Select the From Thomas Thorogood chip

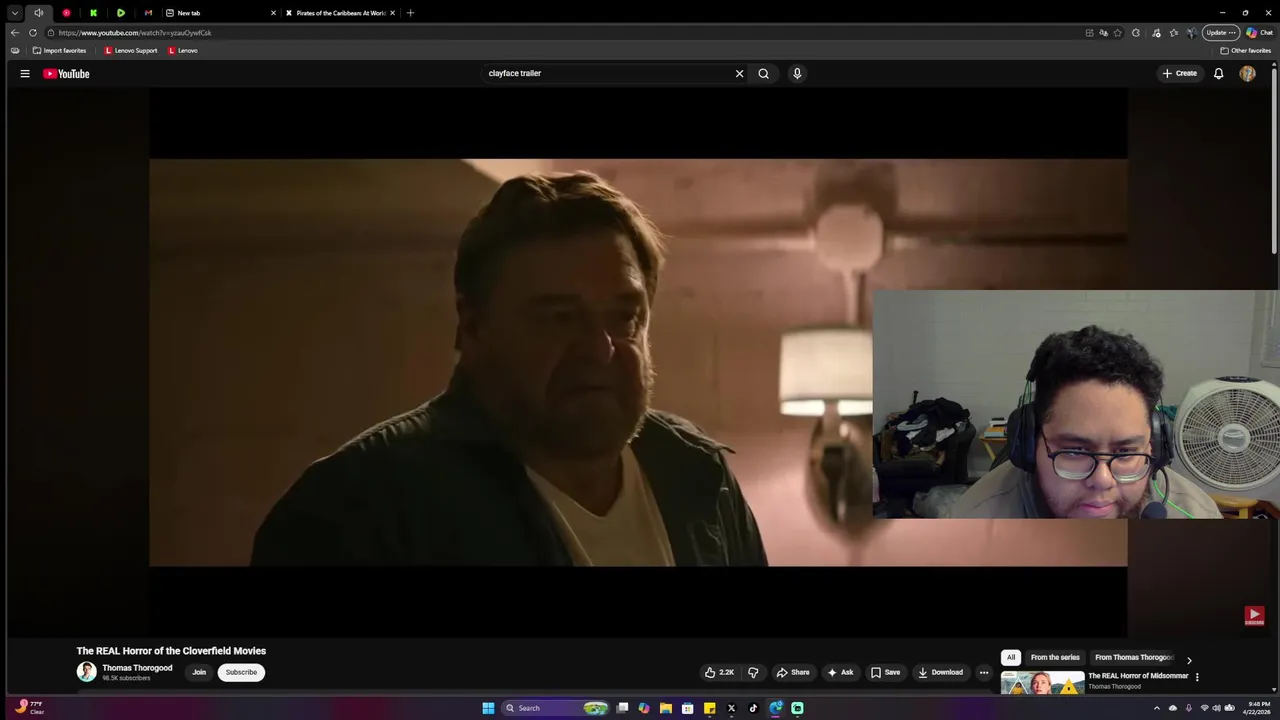(x=1133, y=657)
